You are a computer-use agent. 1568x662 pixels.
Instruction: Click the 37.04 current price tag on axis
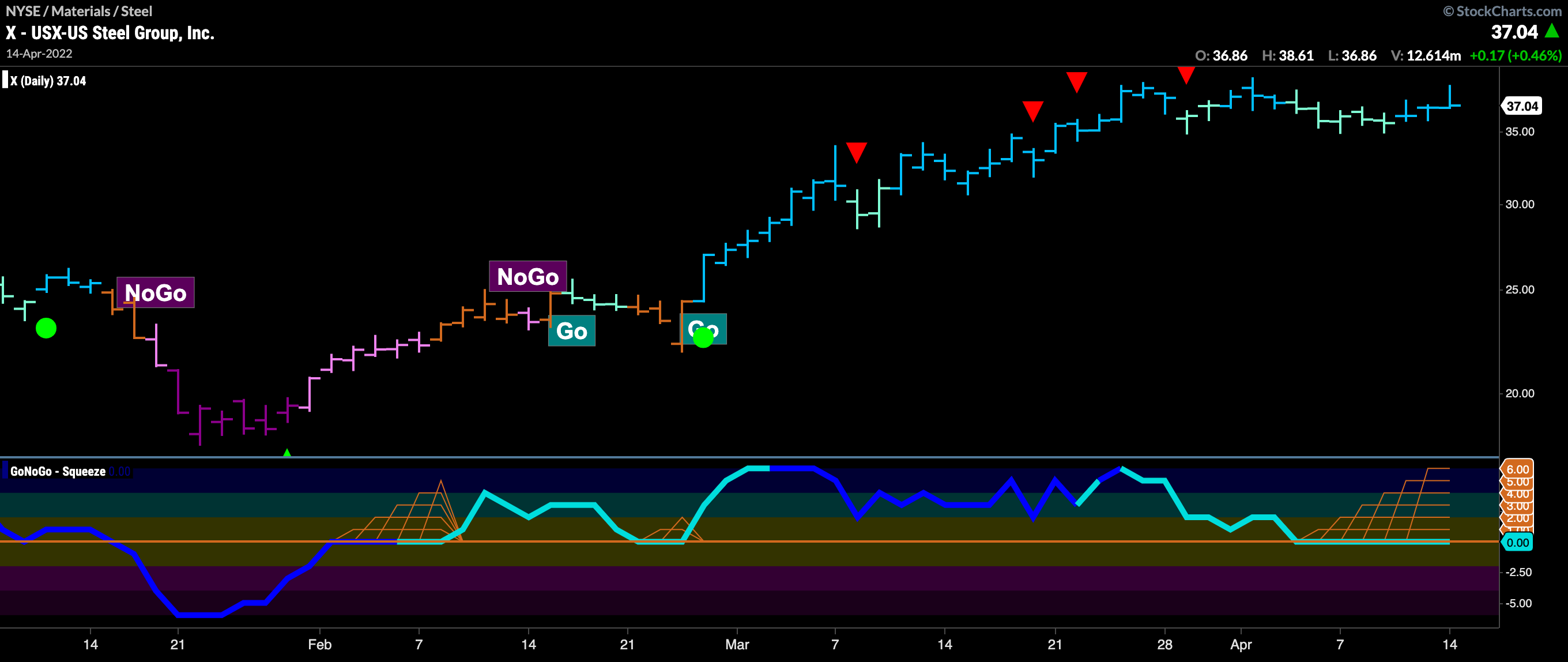pos(1522,106)
